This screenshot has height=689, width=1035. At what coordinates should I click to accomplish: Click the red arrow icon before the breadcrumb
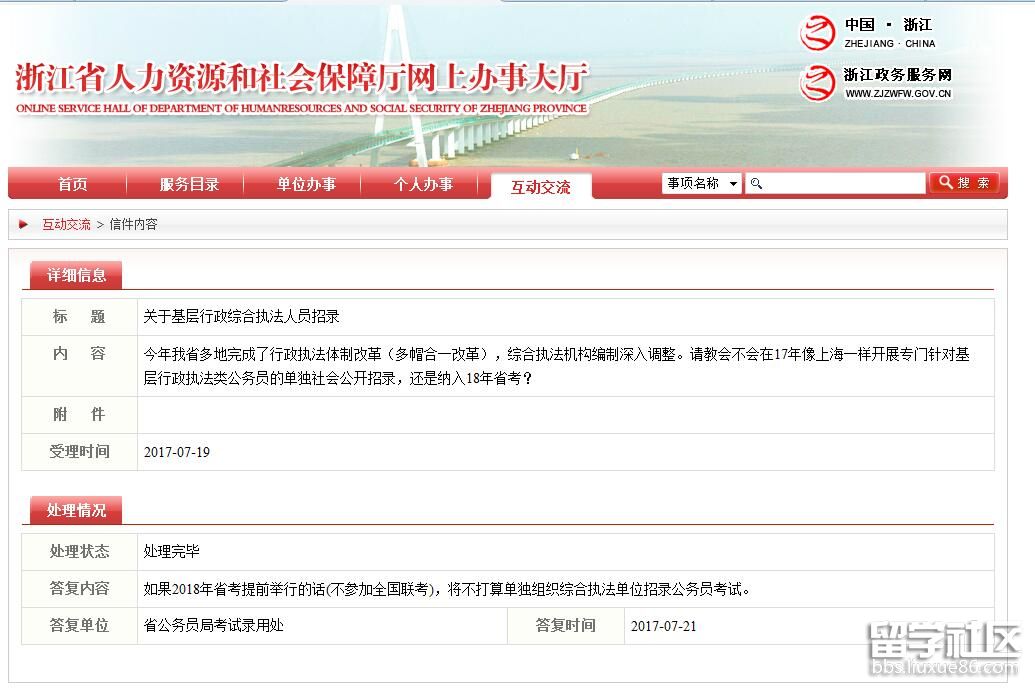tap(24, 225)
